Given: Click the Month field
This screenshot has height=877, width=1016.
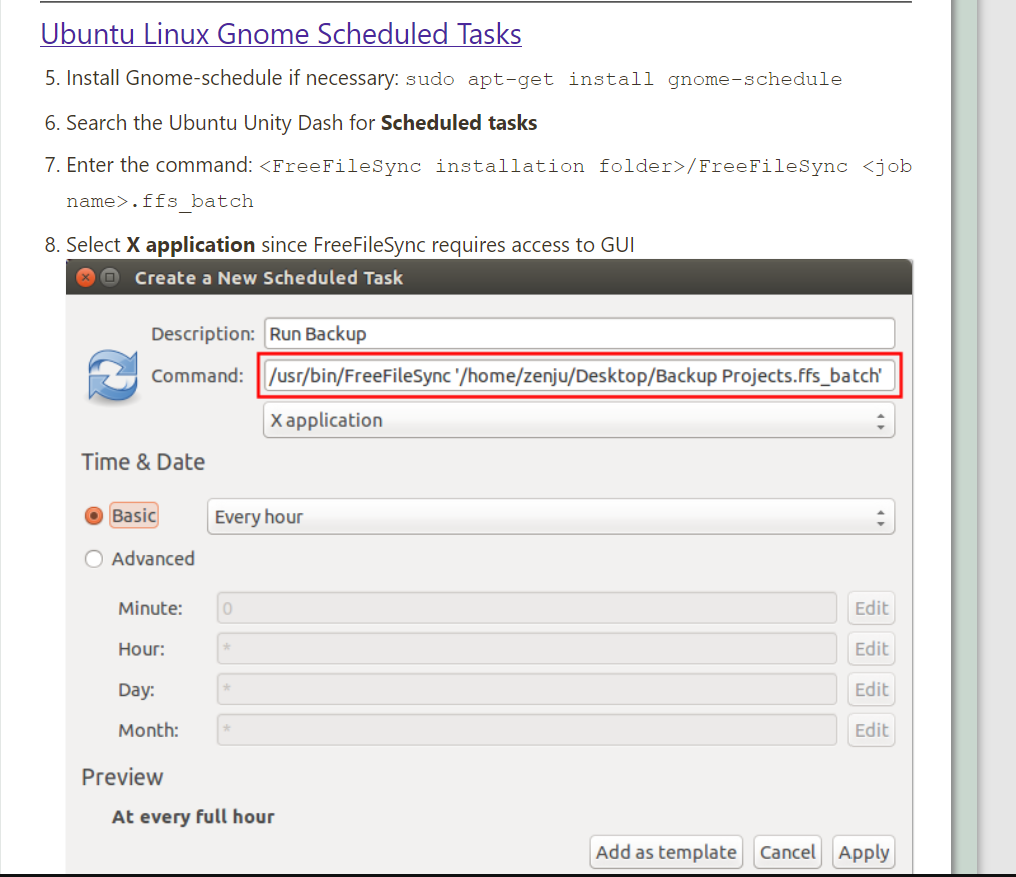Looking at the screenshot, I should point(527,730).
